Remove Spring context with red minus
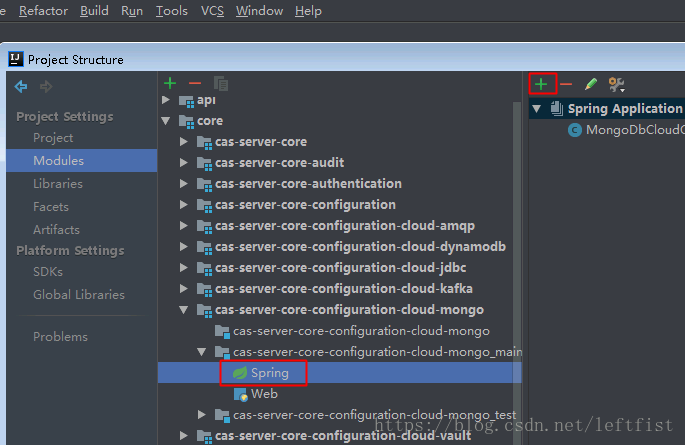Viewport: 685px width, 445px height. click(x=566, y=84)
